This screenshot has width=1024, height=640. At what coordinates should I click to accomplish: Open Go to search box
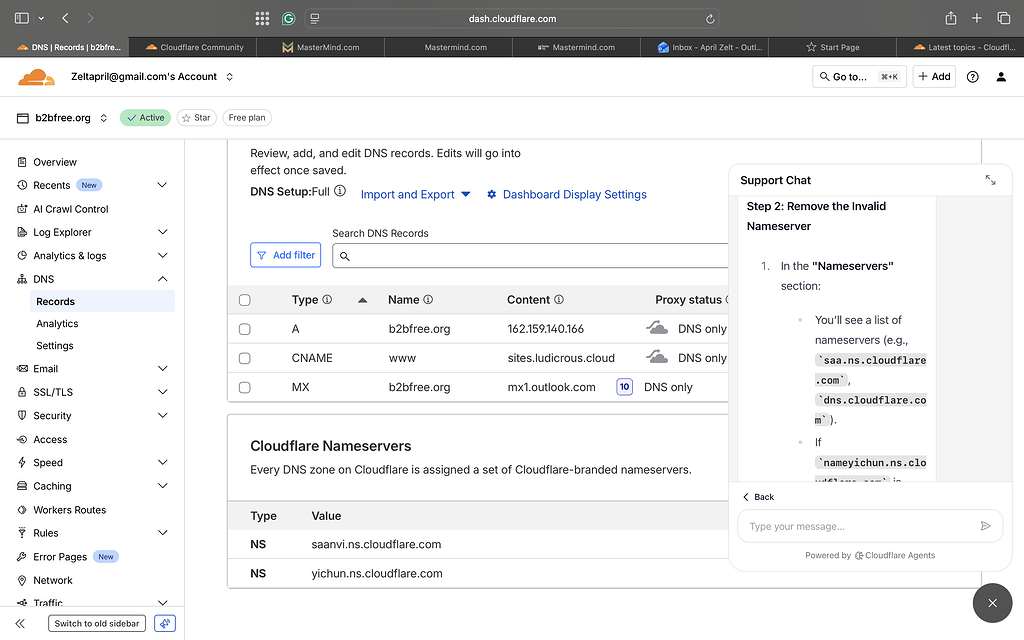click(x=859, y=77)
